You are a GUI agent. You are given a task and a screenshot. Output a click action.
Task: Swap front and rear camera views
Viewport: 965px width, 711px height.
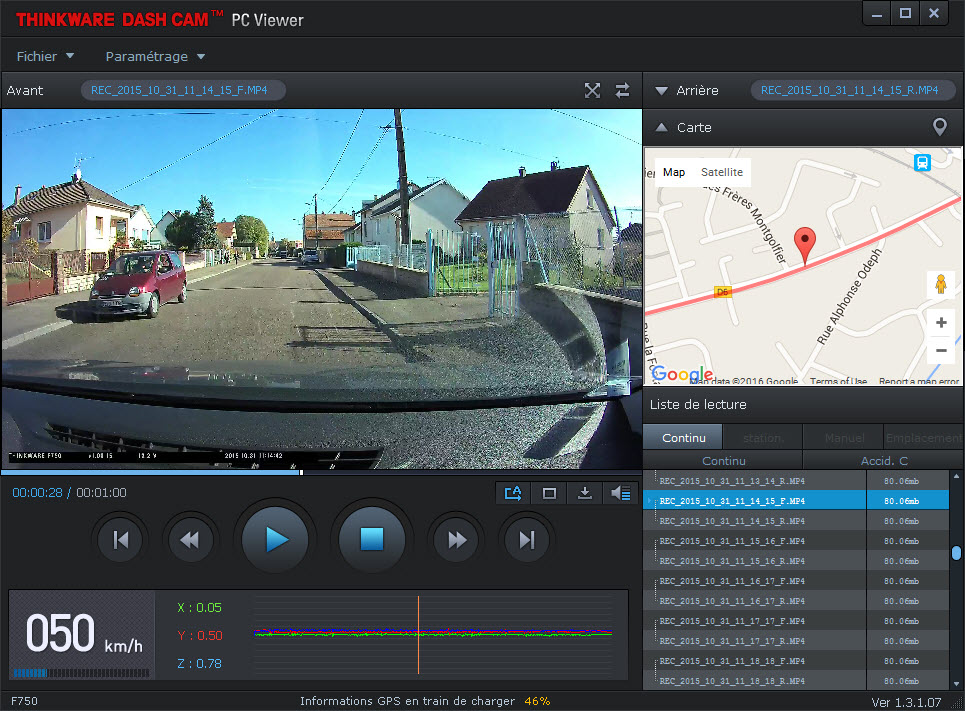[623, 90]
